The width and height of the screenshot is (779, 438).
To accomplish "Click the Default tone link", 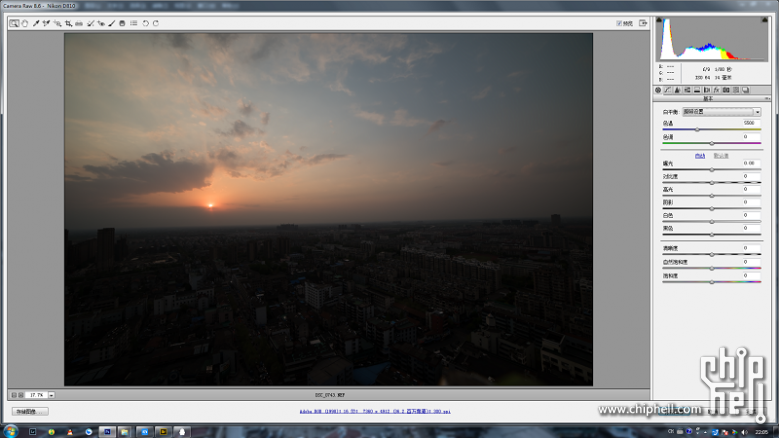I will pos(721,156).
